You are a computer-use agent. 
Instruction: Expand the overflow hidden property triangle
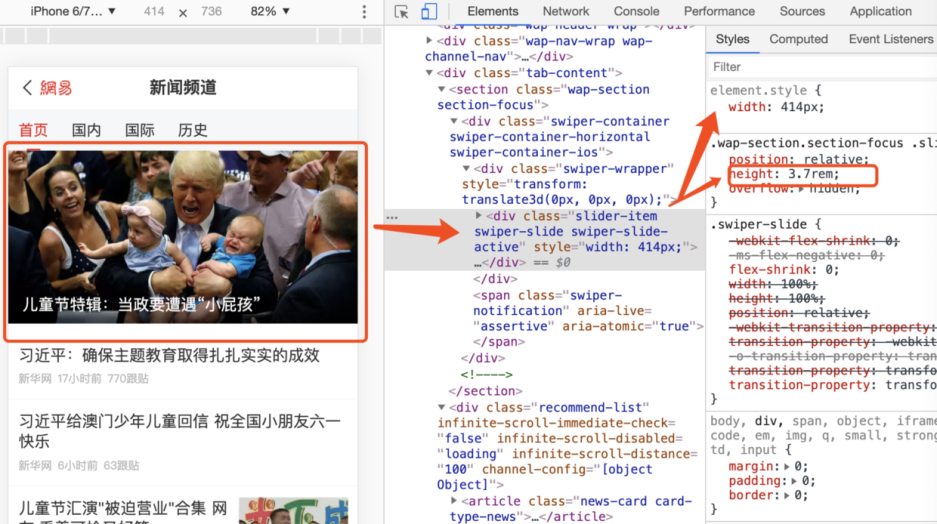click(x=802, y=189)
